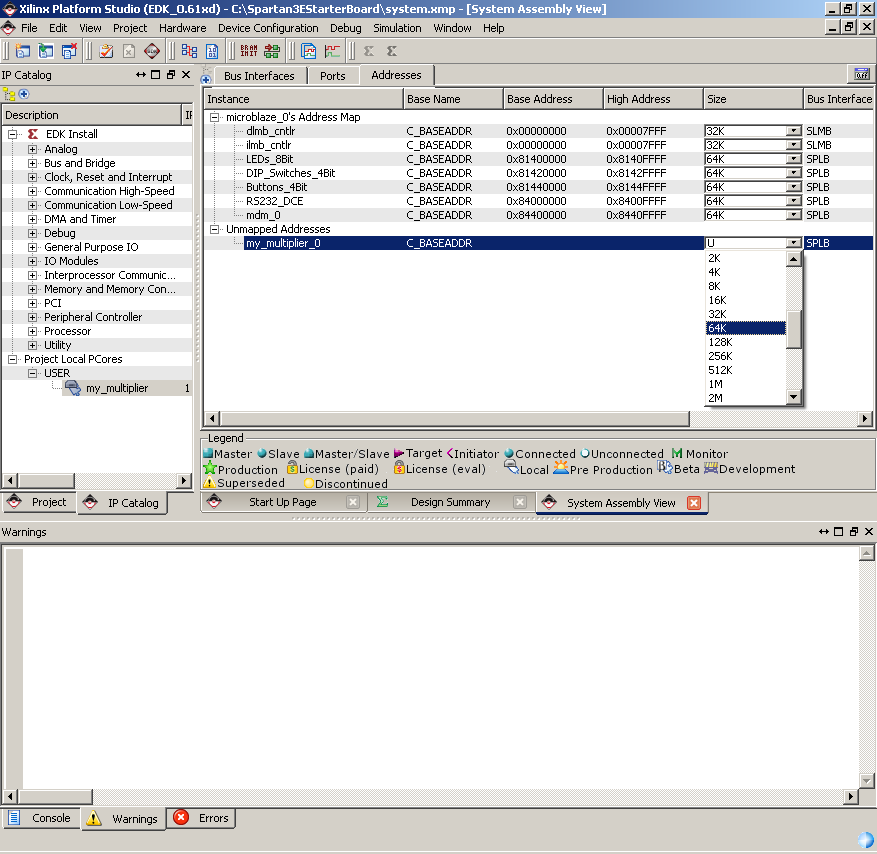Screen dimensions: 877x854
Task: Expand the General Purpose IO category
Action: pos(32,247)
